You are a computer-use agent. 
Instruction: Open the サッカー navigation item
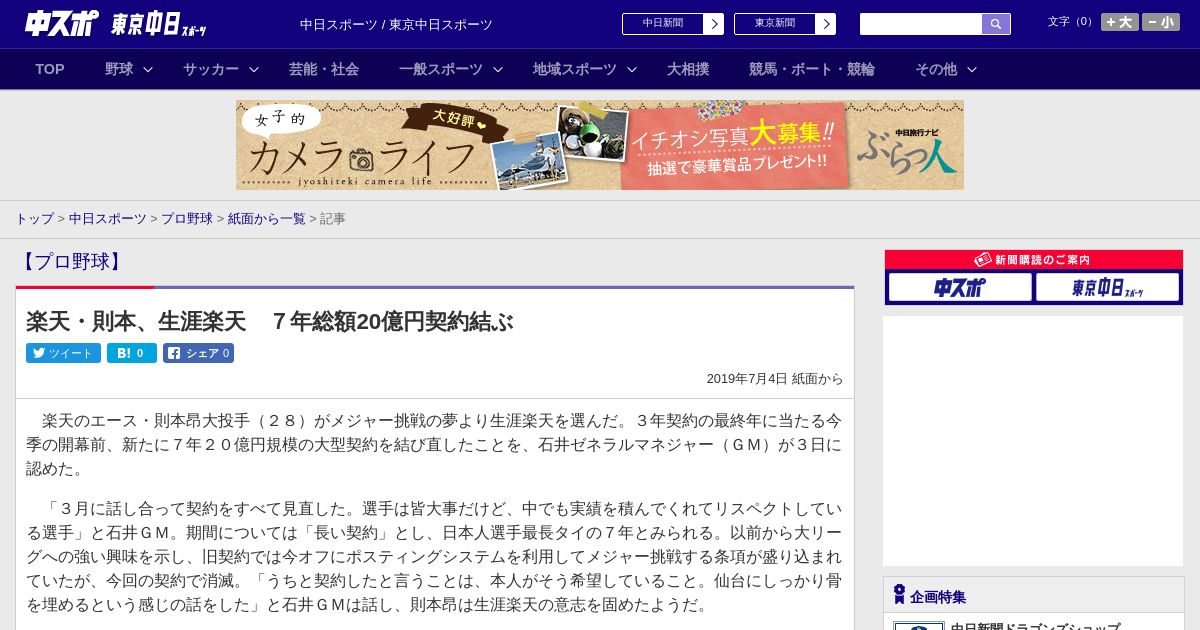tap(211, 69)
